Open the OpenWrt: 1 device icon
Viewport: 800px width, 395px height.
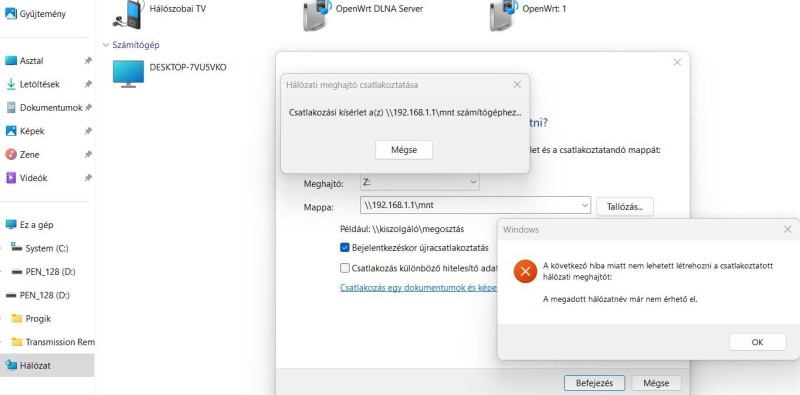tap(504, 15)
